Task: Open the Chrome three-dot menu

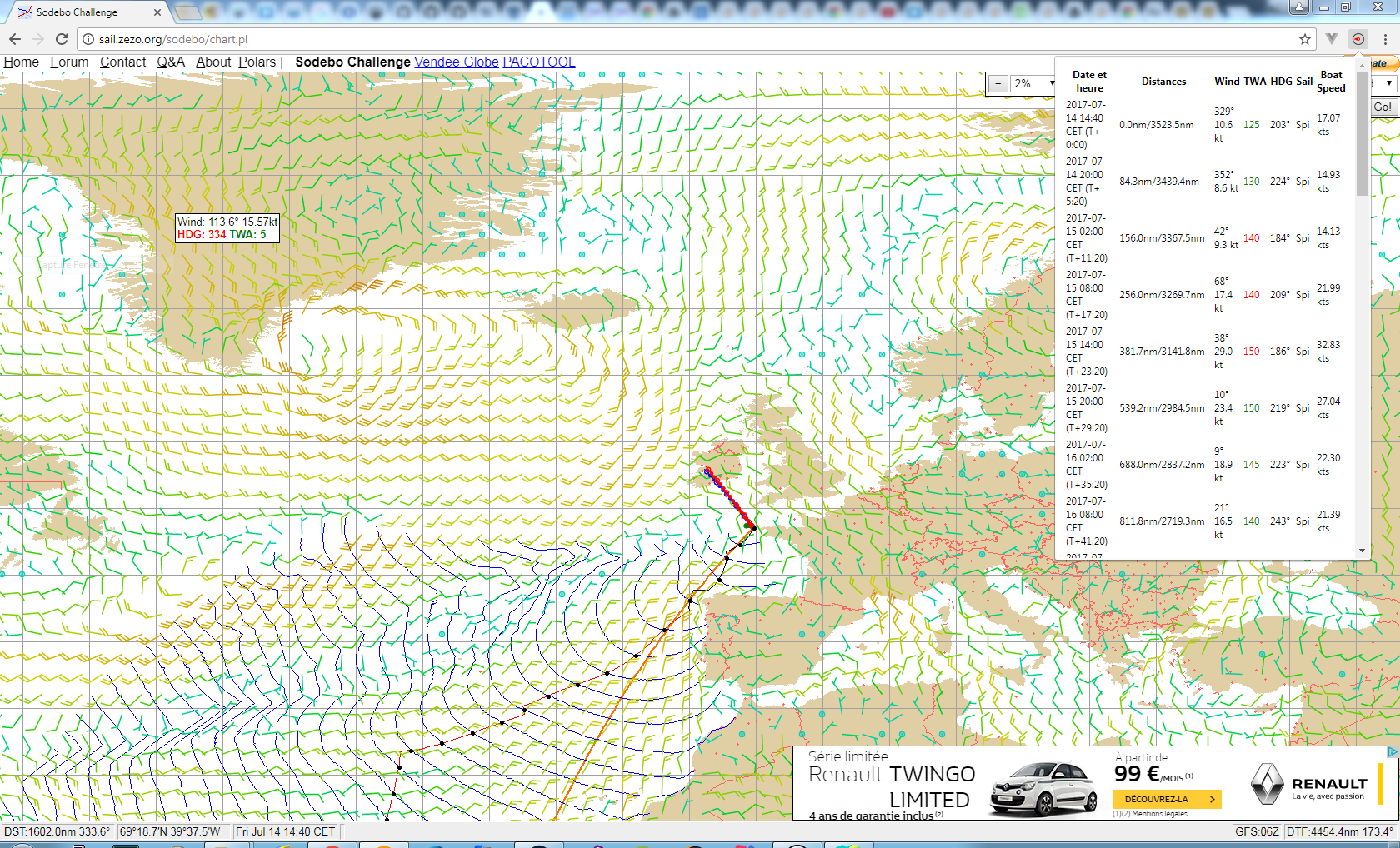Action: pyautogui.click(x=1385, y=39)
